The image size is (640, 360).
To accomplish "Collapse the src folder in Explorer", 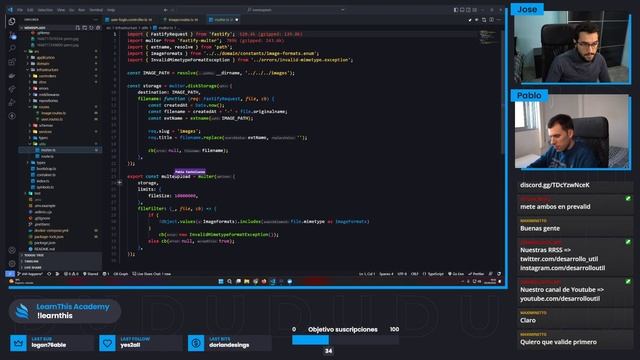I will pos(26,51).
